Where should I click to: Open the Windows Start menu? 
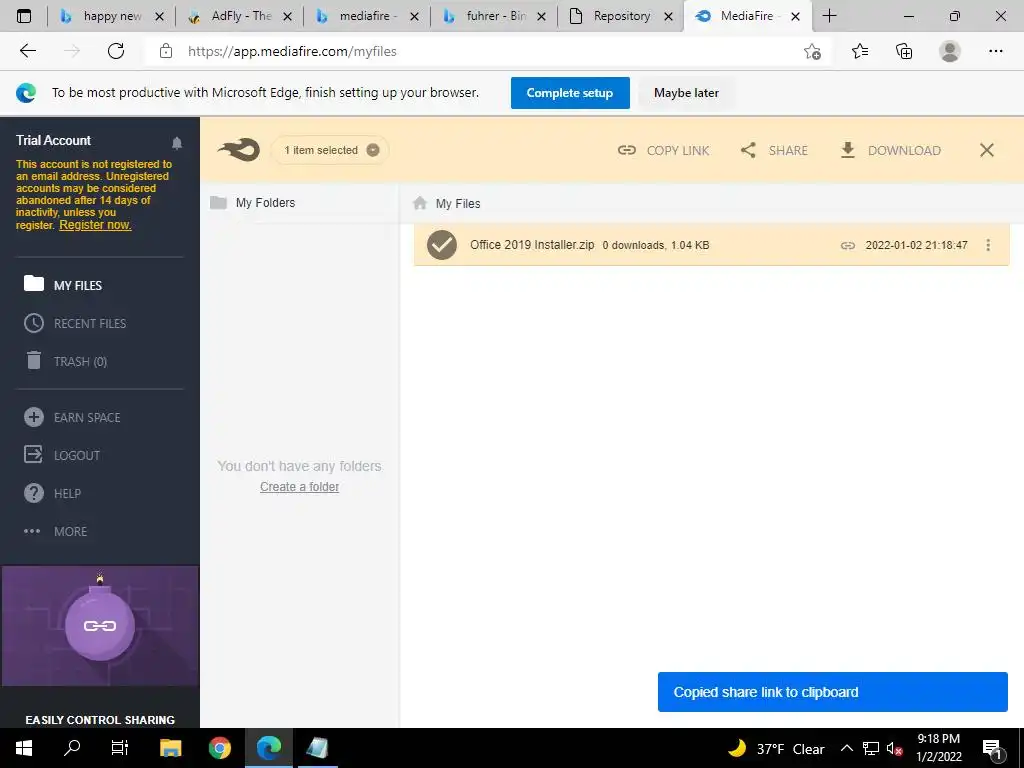coord(24,748)
